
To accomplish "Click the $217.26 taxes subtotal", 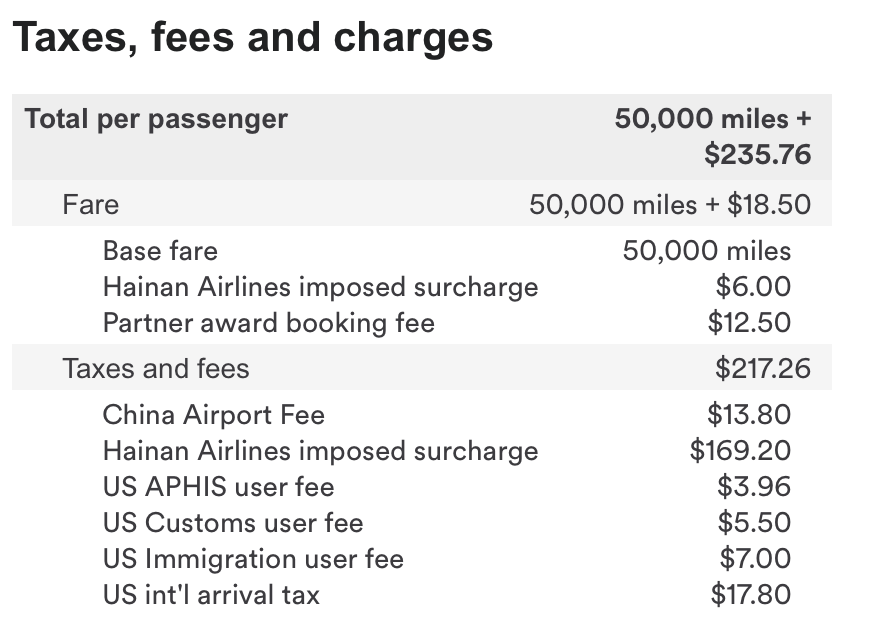I will coord(763,368).
